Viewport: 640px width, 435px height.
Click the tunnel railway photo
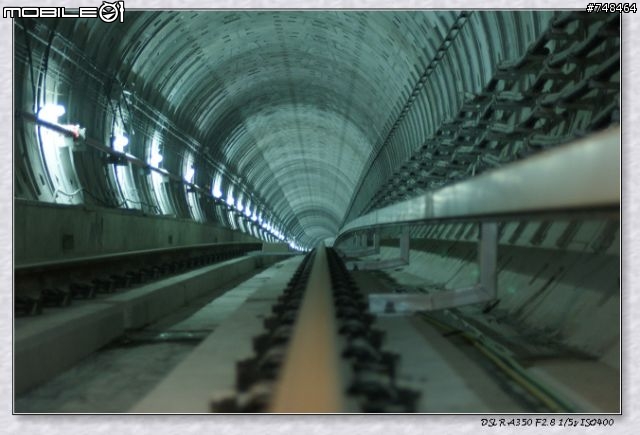317,211
